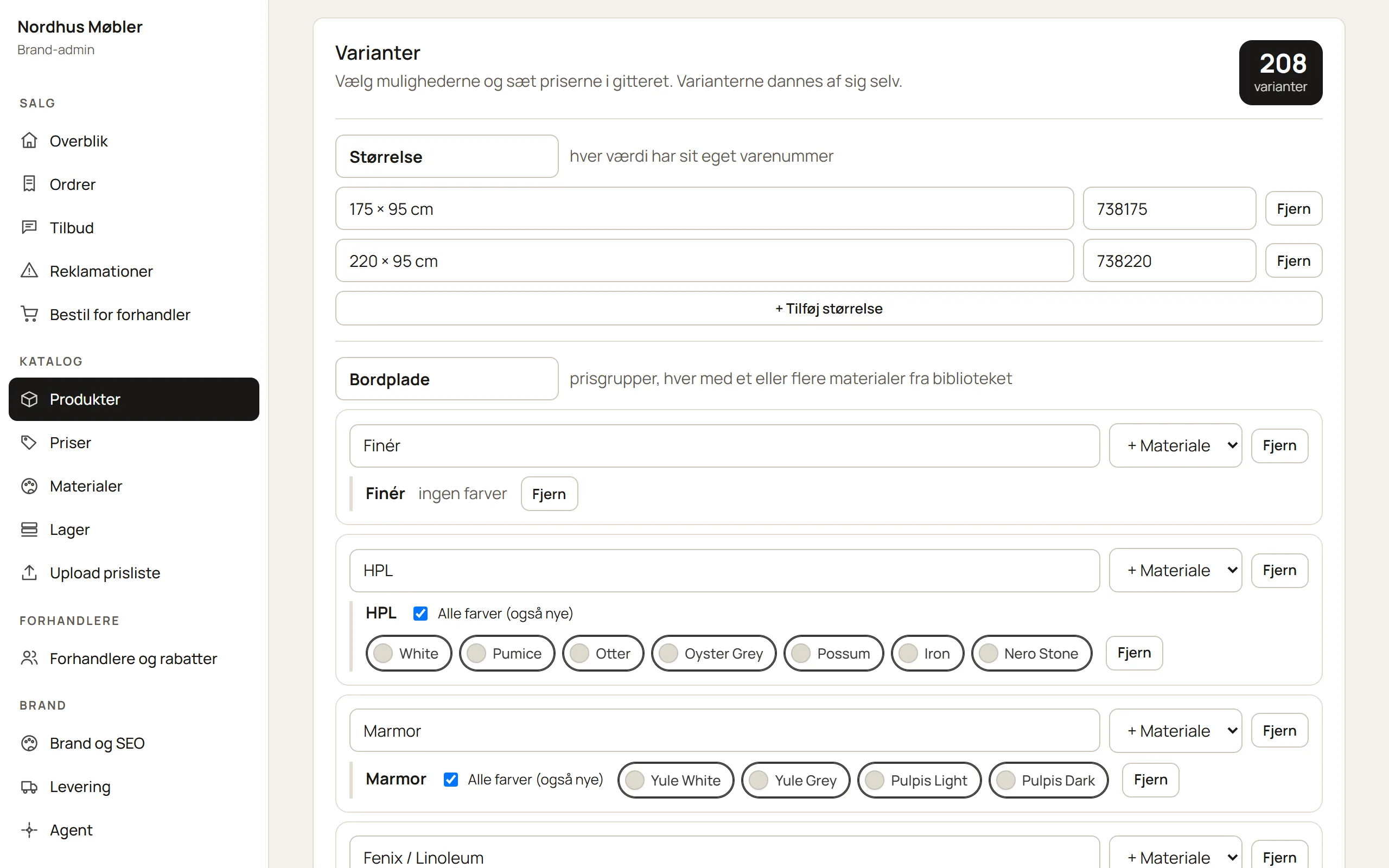
Task: Open the + Materiale dropdown for Marmor
Action: pos(1175,730)
